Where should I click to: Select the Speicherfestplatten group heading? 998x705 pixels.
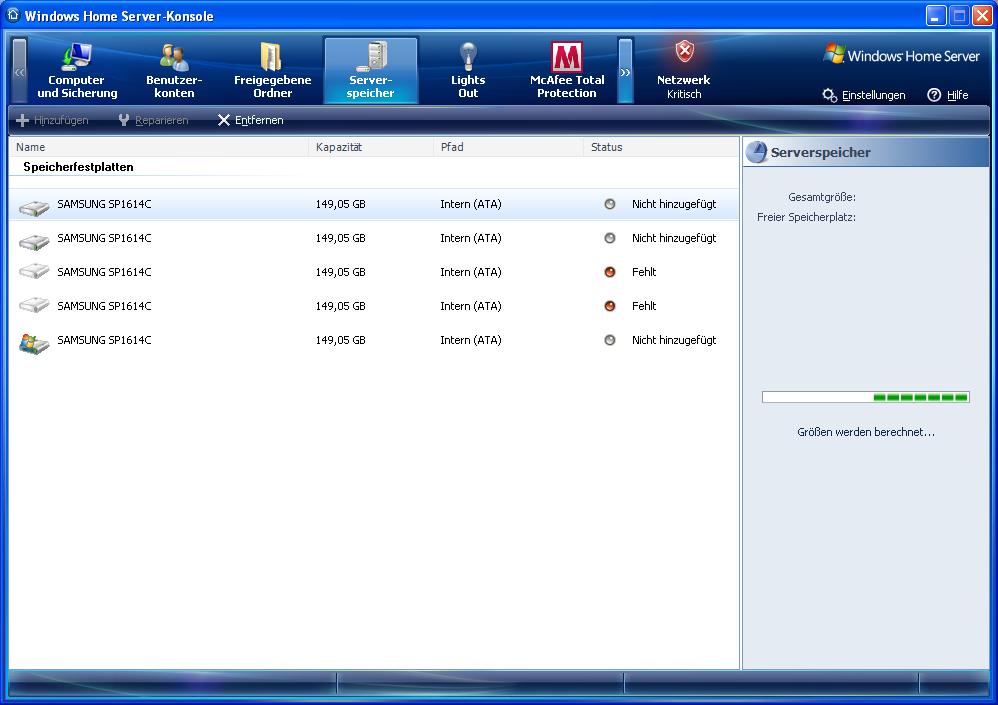[78, 167]
